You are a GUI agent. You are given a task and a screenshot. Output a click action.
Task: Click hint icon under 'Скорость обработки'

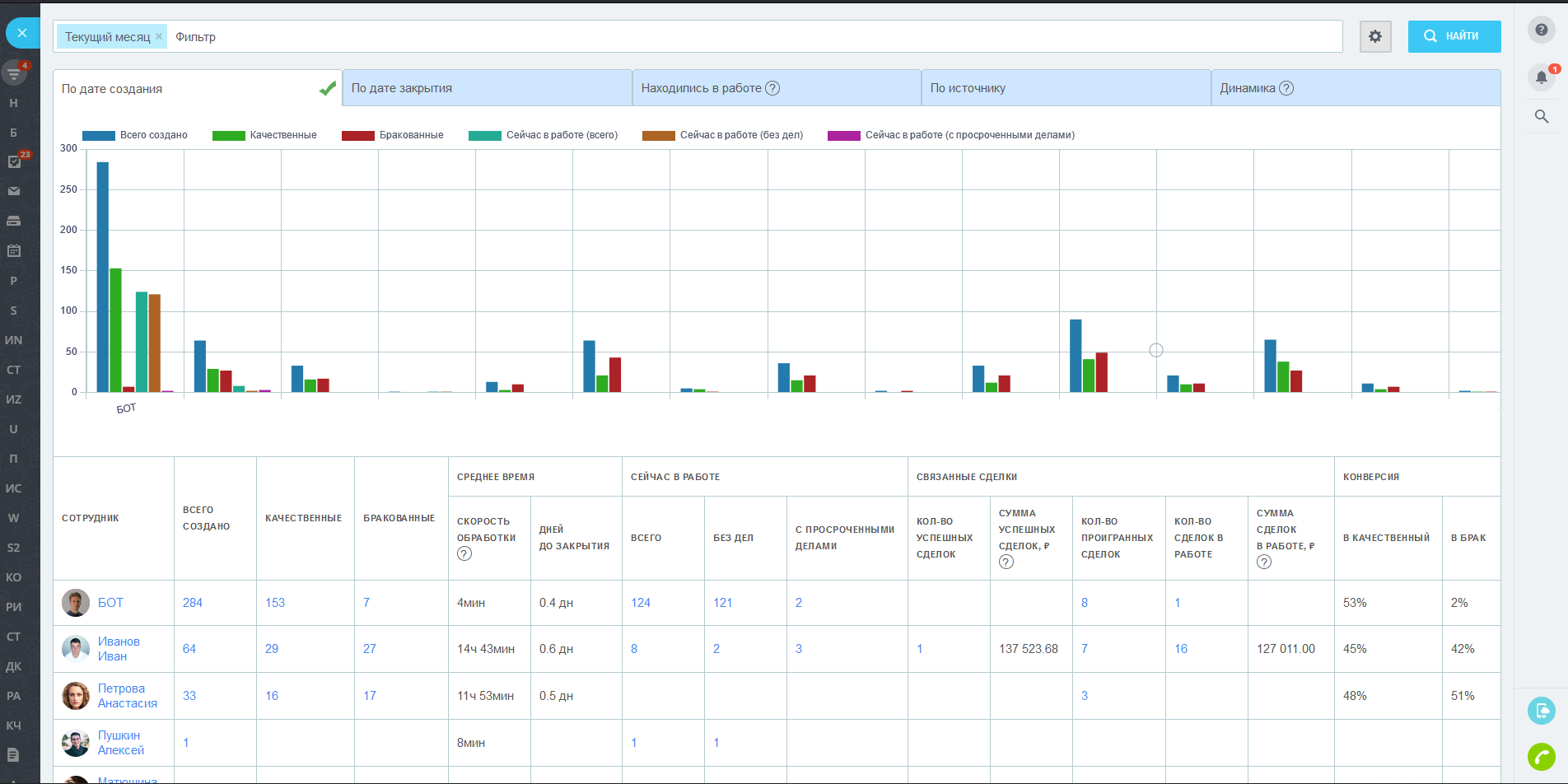[464, 554]
